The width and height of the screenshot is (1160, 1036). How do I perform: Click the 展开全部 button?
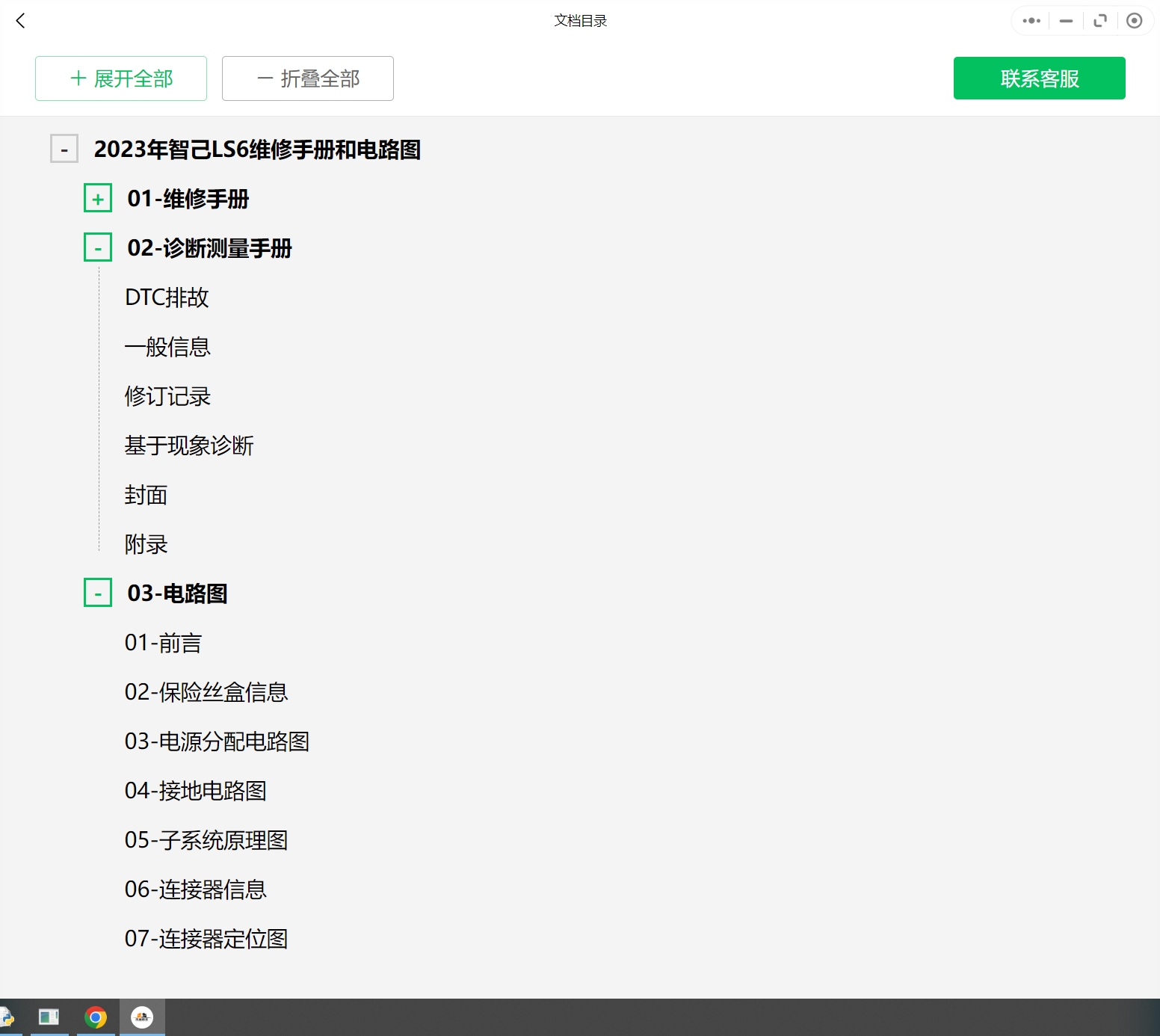tap(120, 78)
